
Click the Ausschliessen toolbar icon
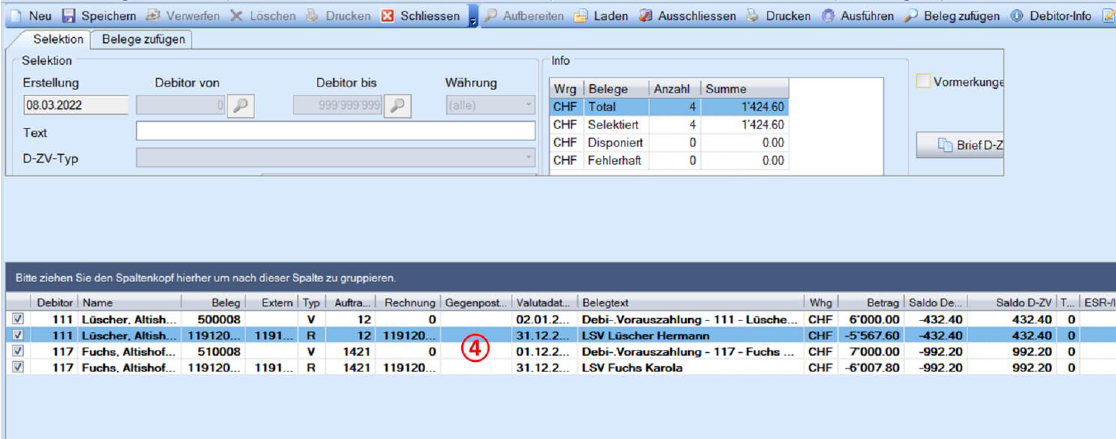coord(645,17)
